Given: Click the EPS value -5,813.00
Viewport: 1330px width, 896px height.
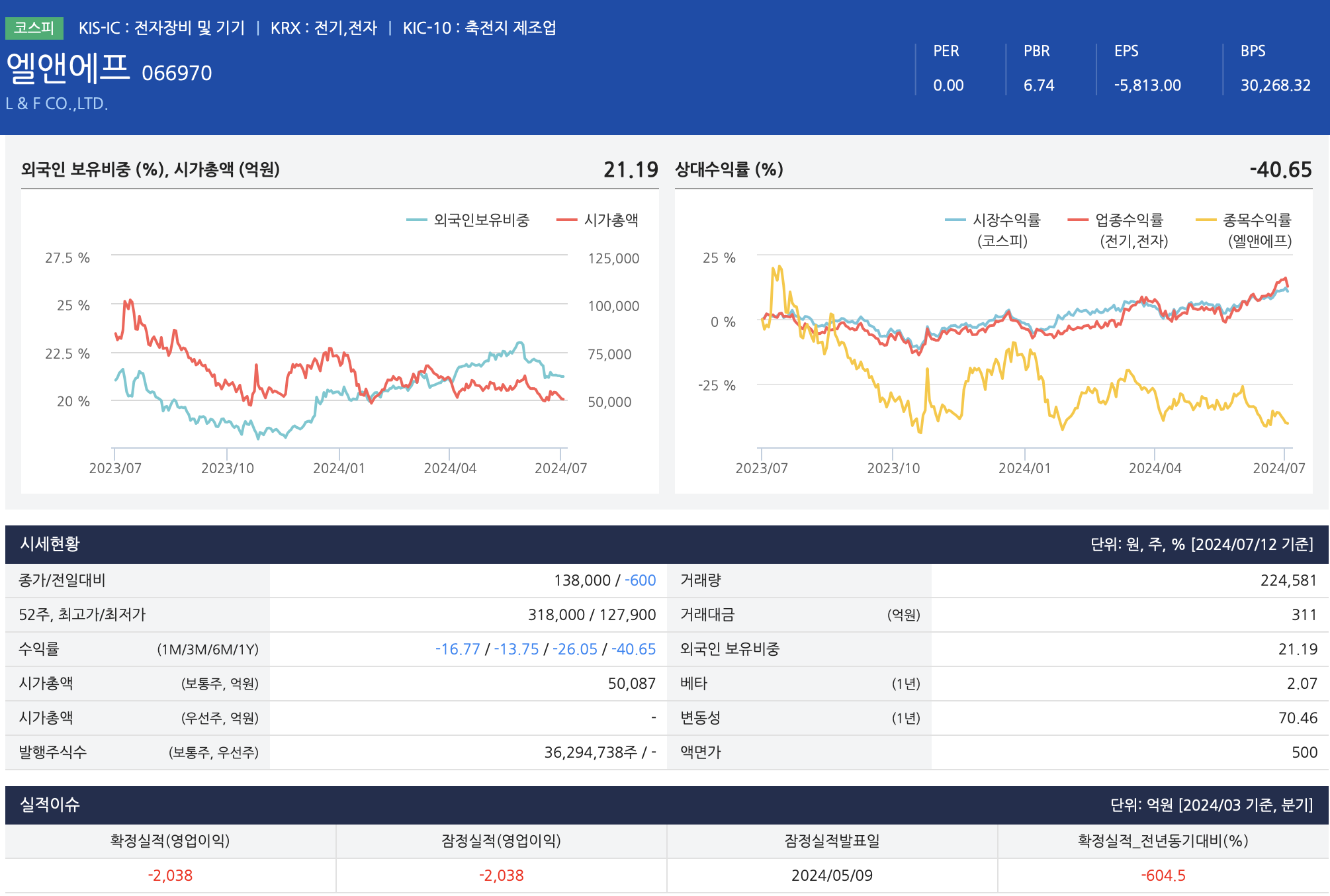Looking at the screenshot, I should (1147, 85).
